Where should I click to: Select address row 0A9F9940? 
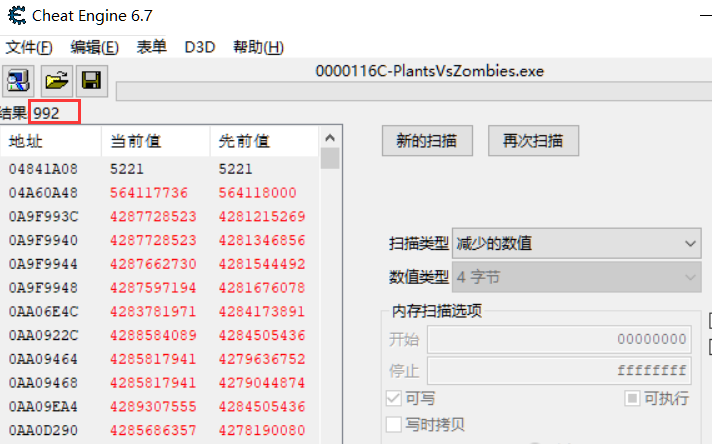(x=160, y=240)
